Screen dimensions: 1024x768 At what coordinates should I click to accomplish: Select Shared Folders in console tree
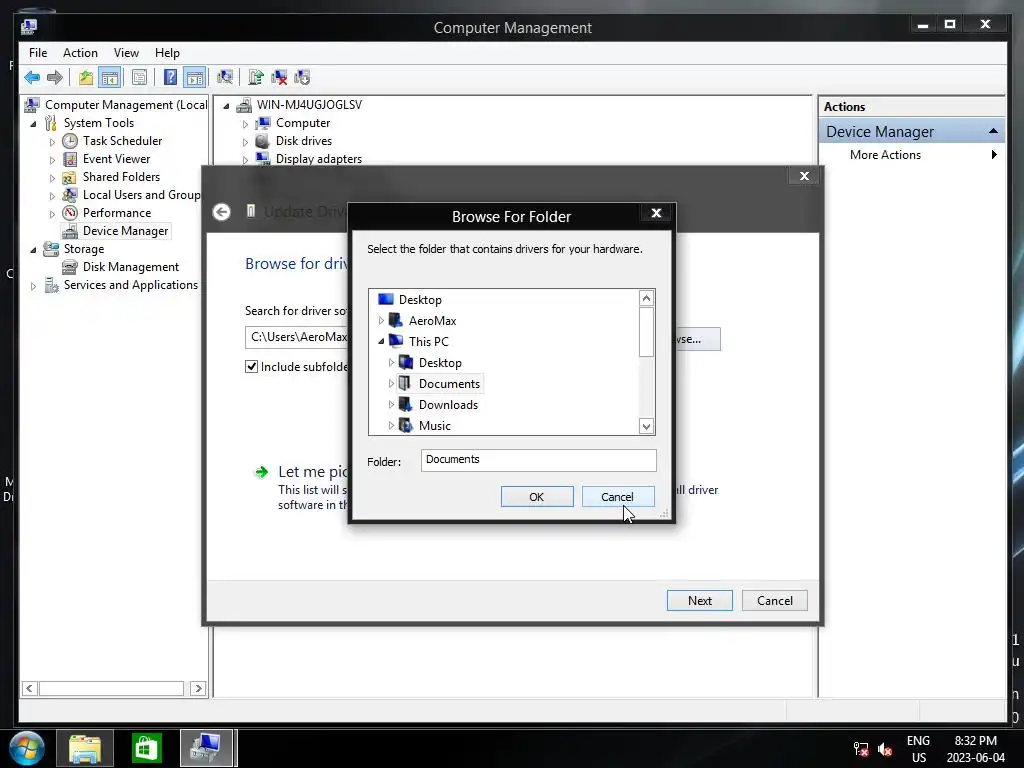pos(121,176)
